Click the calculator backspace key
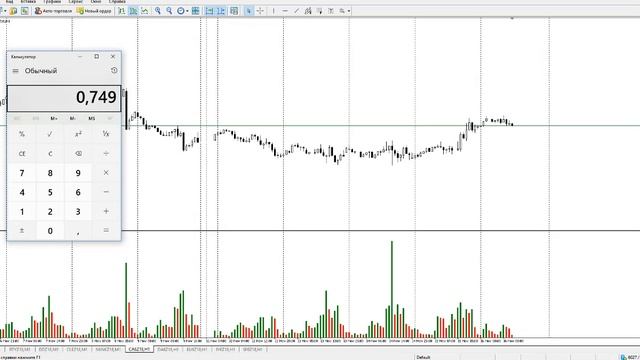Viewport: 640px width, 360px height. point(78,153)
